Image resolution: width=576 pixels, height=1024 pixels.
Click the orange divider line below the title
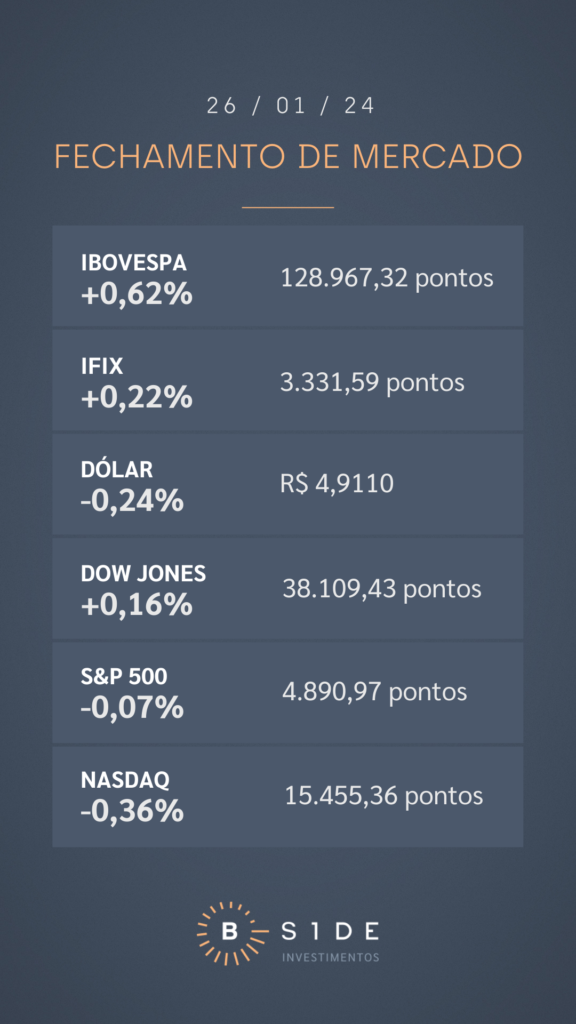point(288,208)
